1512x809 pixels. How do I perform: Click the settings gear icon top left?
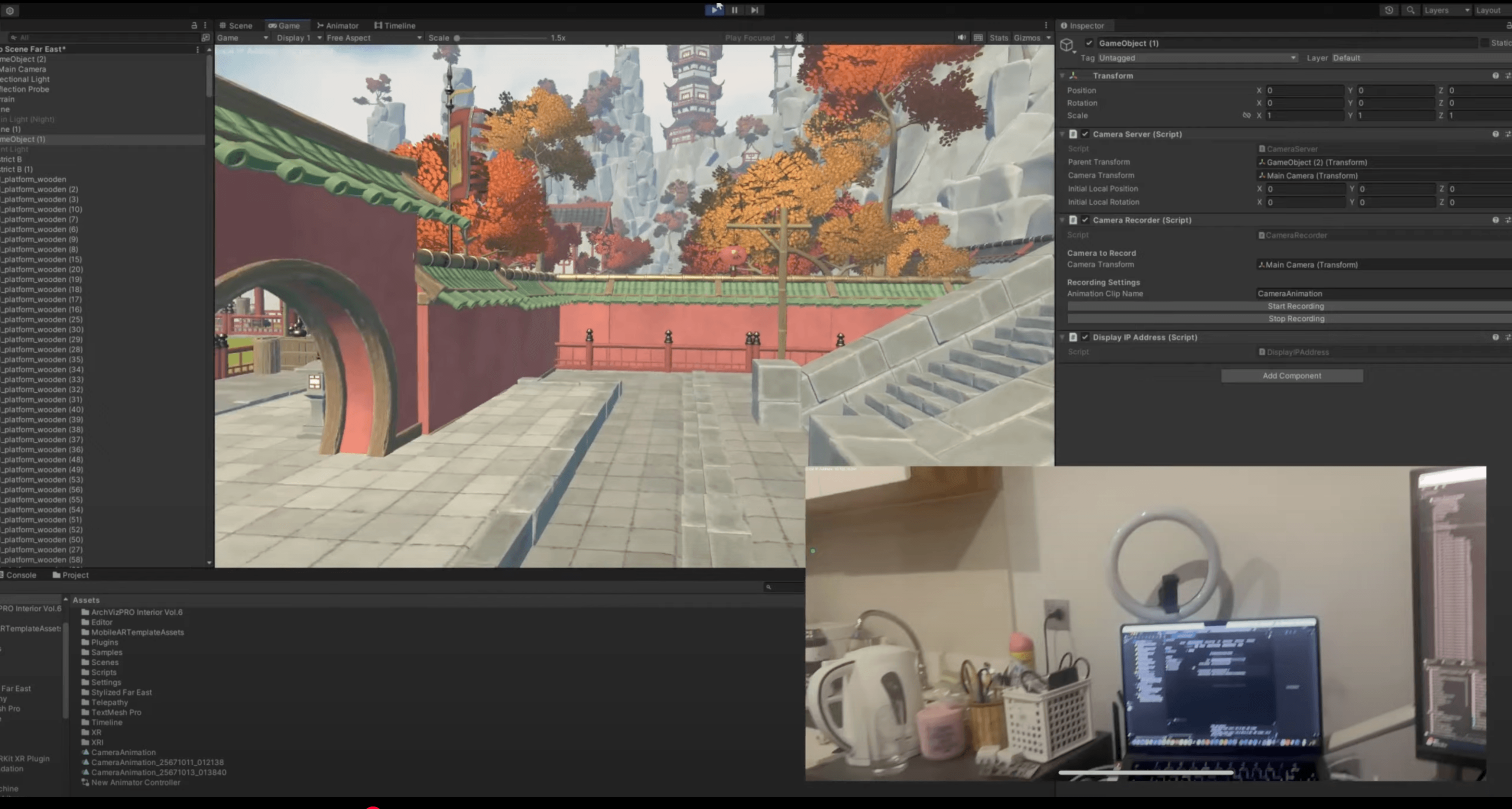pos(9,10)
